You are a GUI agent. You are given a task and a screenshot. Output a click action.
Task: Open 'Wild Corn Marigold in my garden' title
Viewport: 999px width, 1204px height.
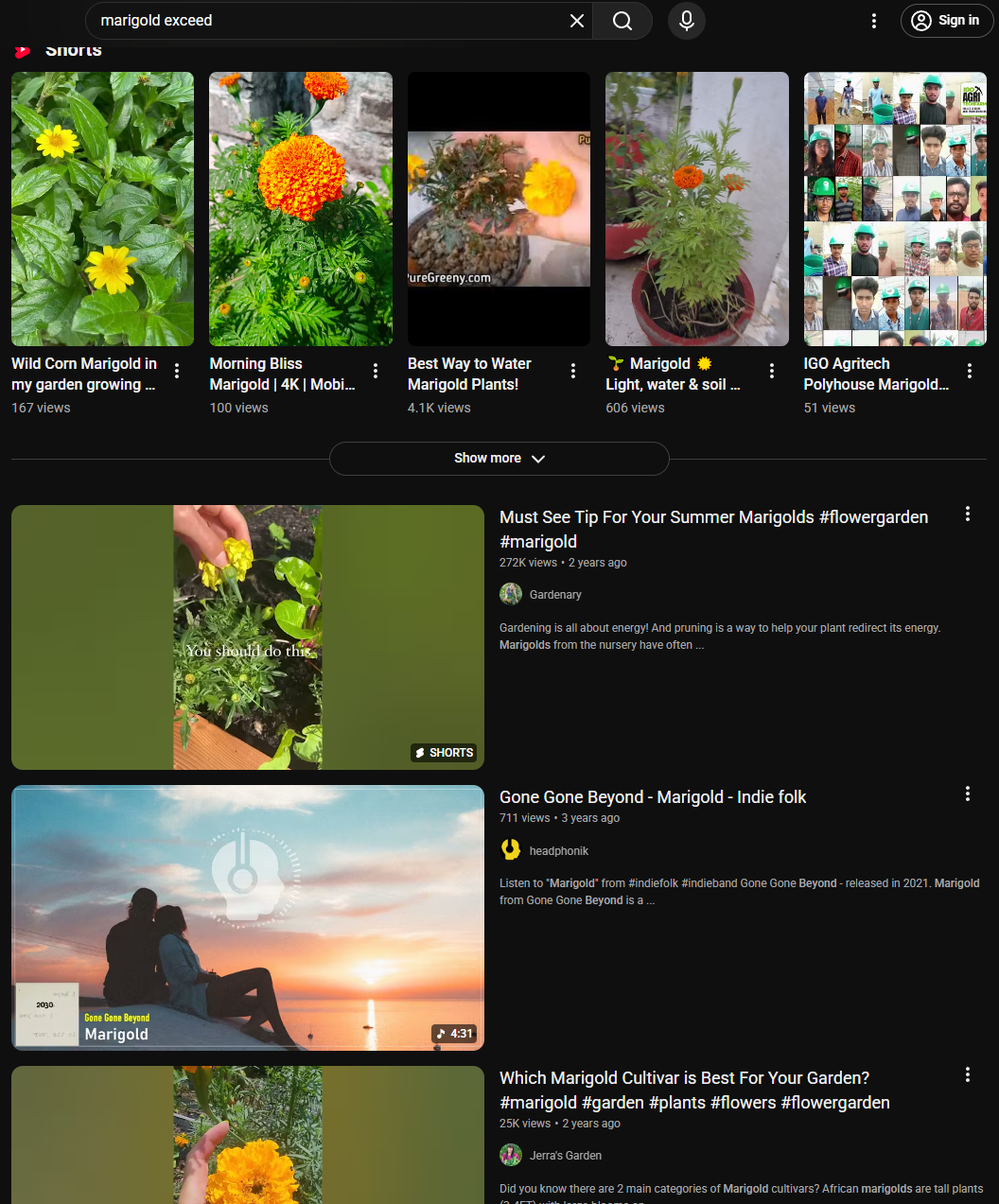click(84, 374)
